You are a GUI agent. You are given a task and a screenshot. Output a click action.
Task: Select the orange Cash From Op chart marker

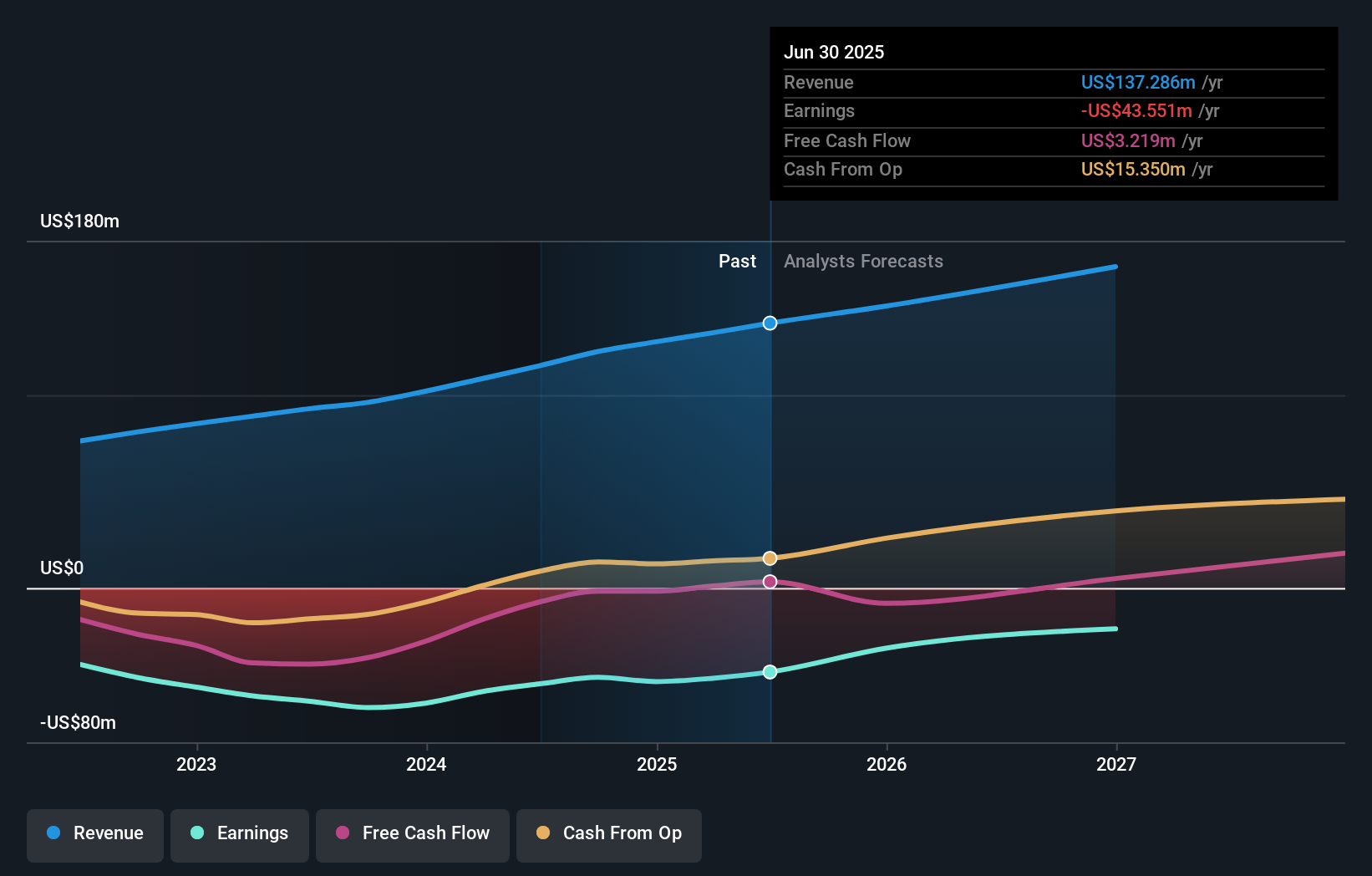[x=770, y=558]
